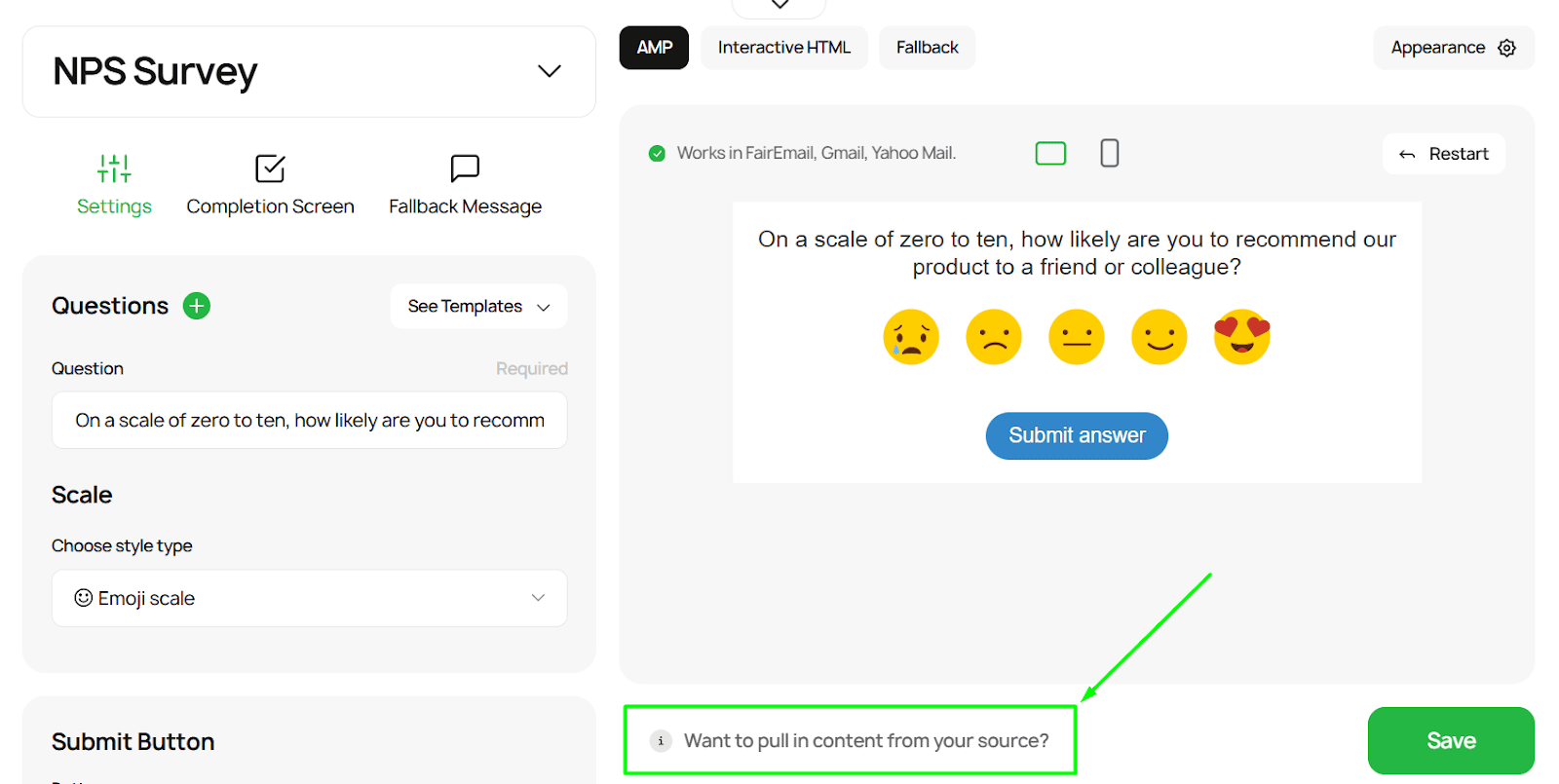This screenshot has width=1559, height=784.
Task: Click the Restart arrow icon in the preview
Action: click(1406, 153)
